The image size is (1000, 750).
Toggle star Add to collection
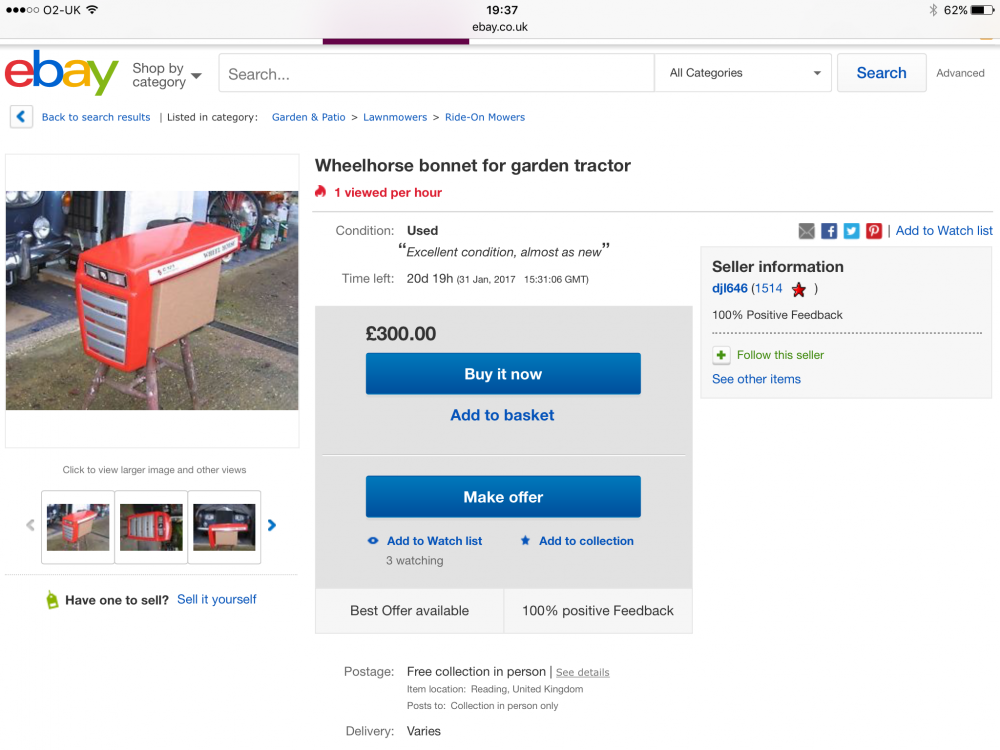[x=525, y=540]
